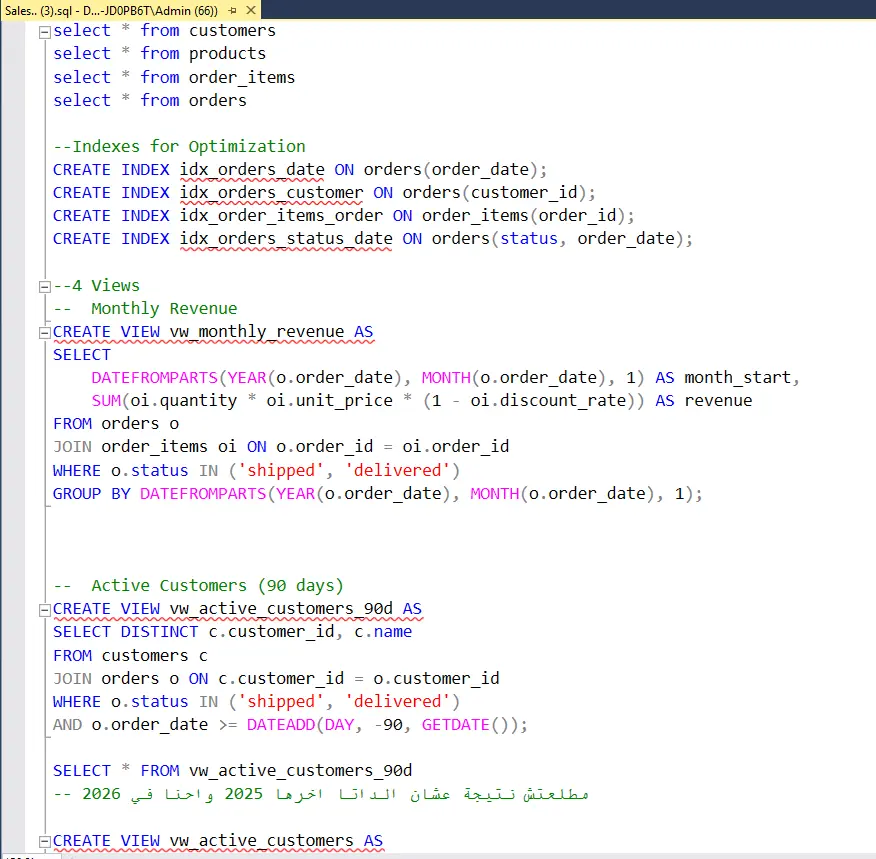Collapse the vw_active_customers CREATE VIEW block

pyautogui.click(x=45, y=841)
